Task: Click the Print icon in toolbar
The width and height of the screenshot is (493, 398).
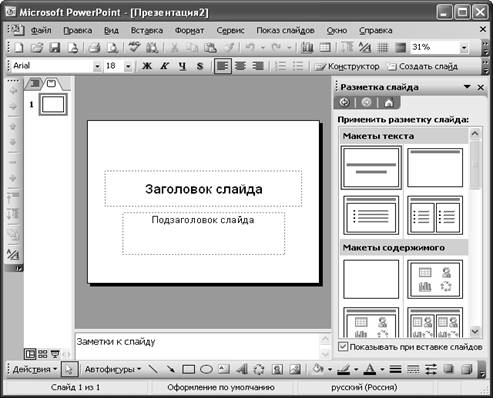Action: pyautogui.click(x=94, y=48)
